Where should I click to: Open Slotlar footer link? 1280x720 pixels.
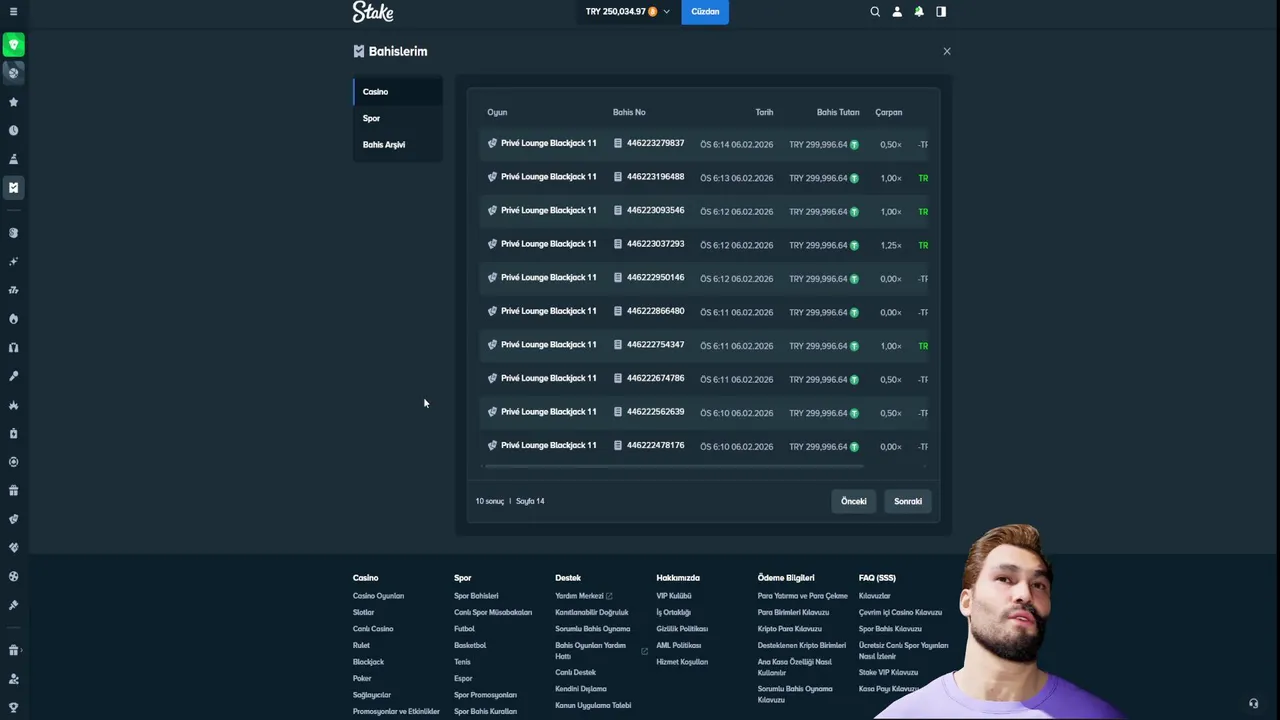(363, 612)
